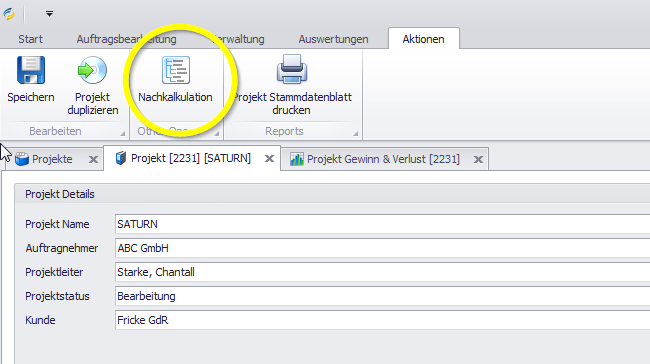Print the Projekt Stammdatenblatt
This screenshot has height=364, width=650.
click(x=292, y=85)
